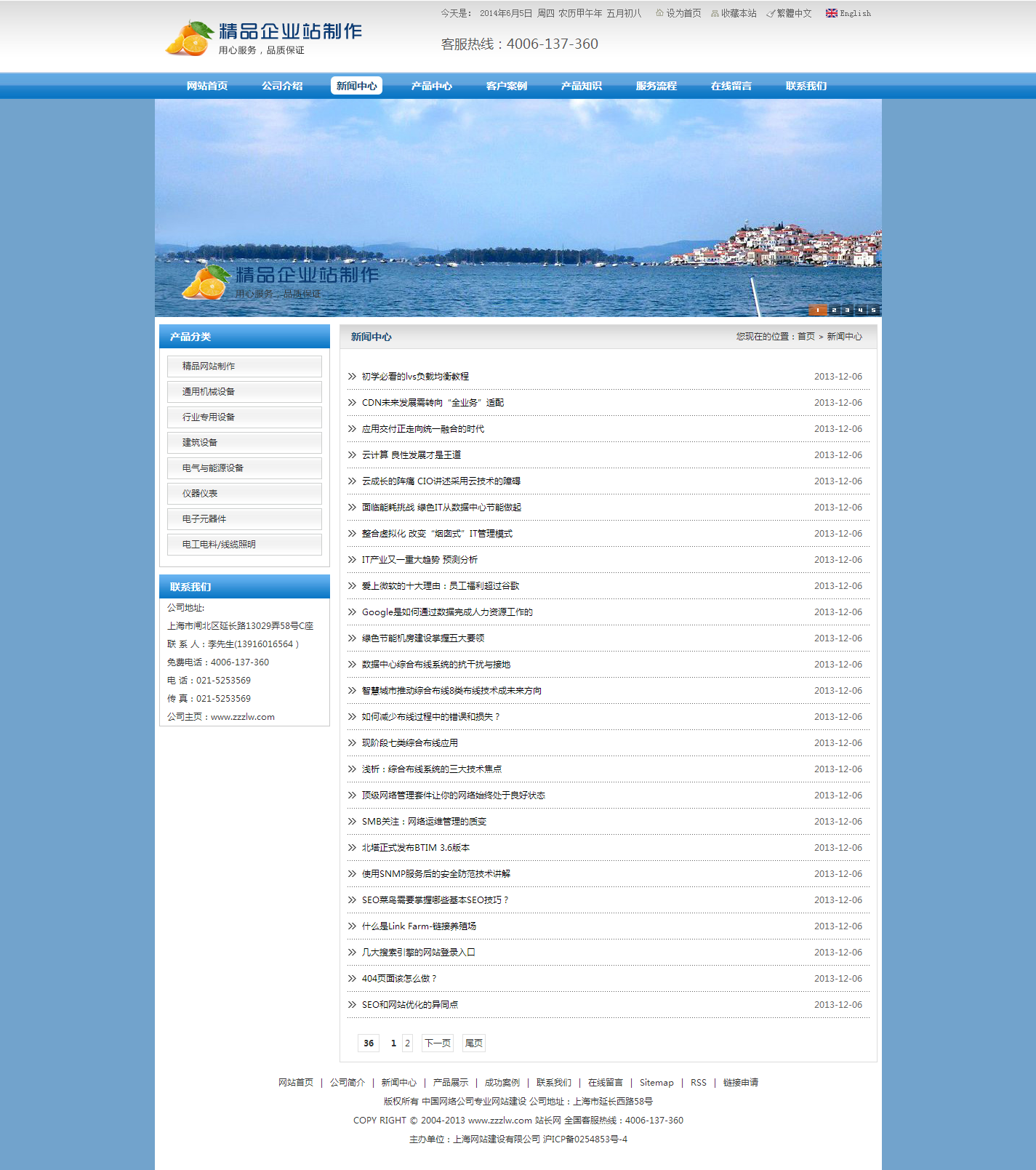The width and height of the screenshot is (1036, 1170).
Task: Open article about Google人力资源 data
Action: click(x=447, y=612)
